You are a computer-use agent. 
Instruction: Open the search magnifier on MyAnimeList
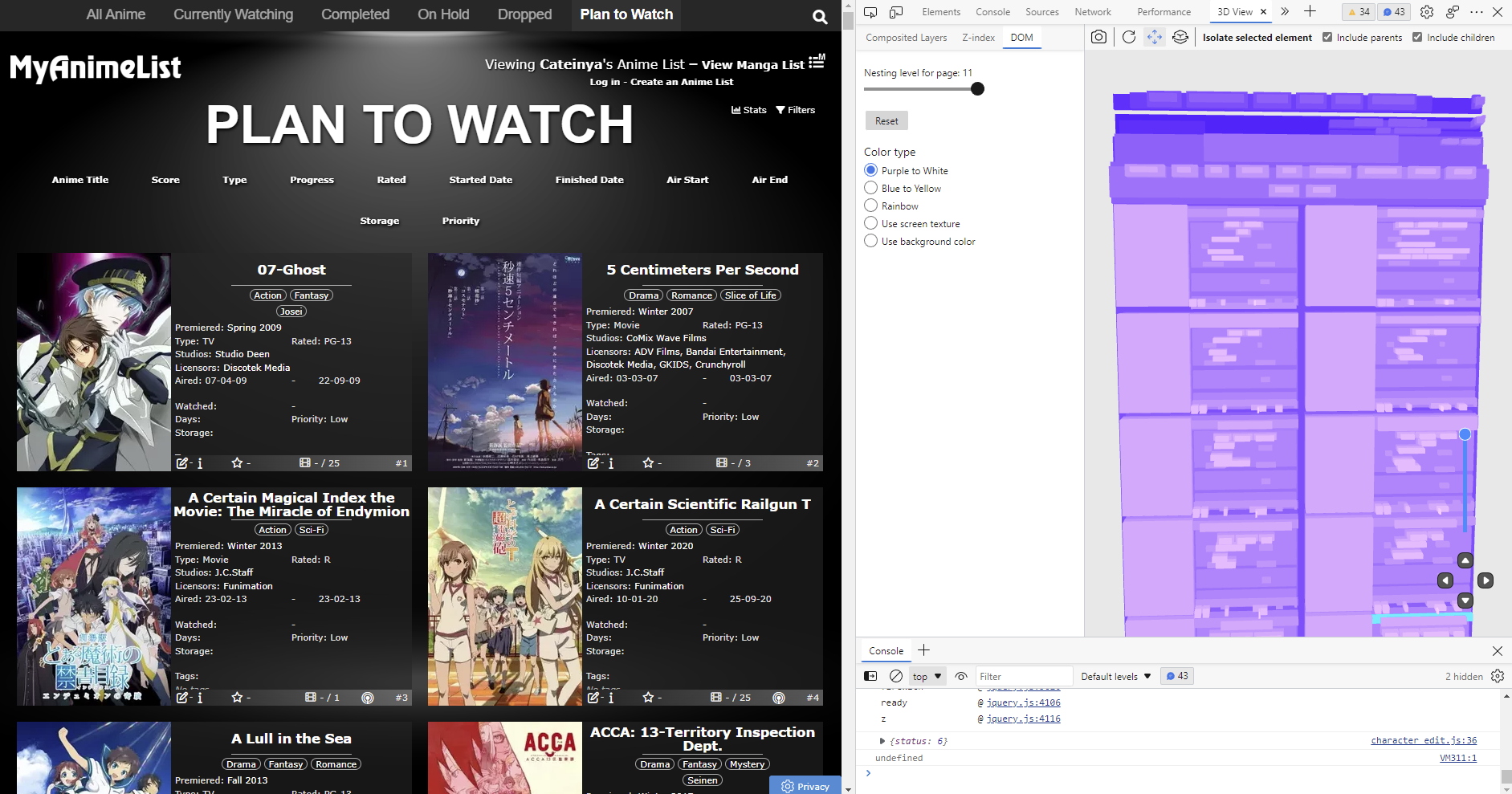819,16
